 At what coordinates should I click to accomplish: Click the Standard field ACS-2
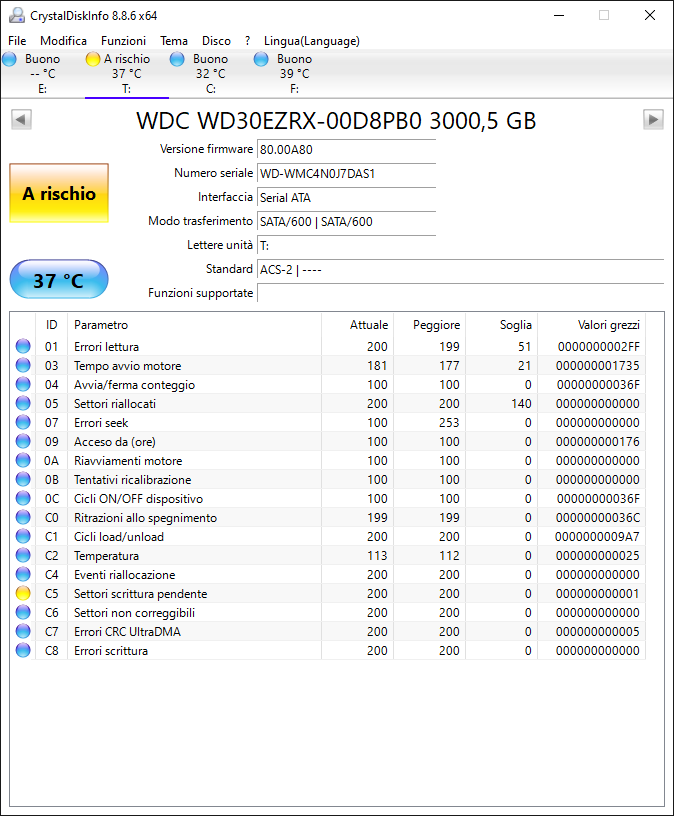461,270
